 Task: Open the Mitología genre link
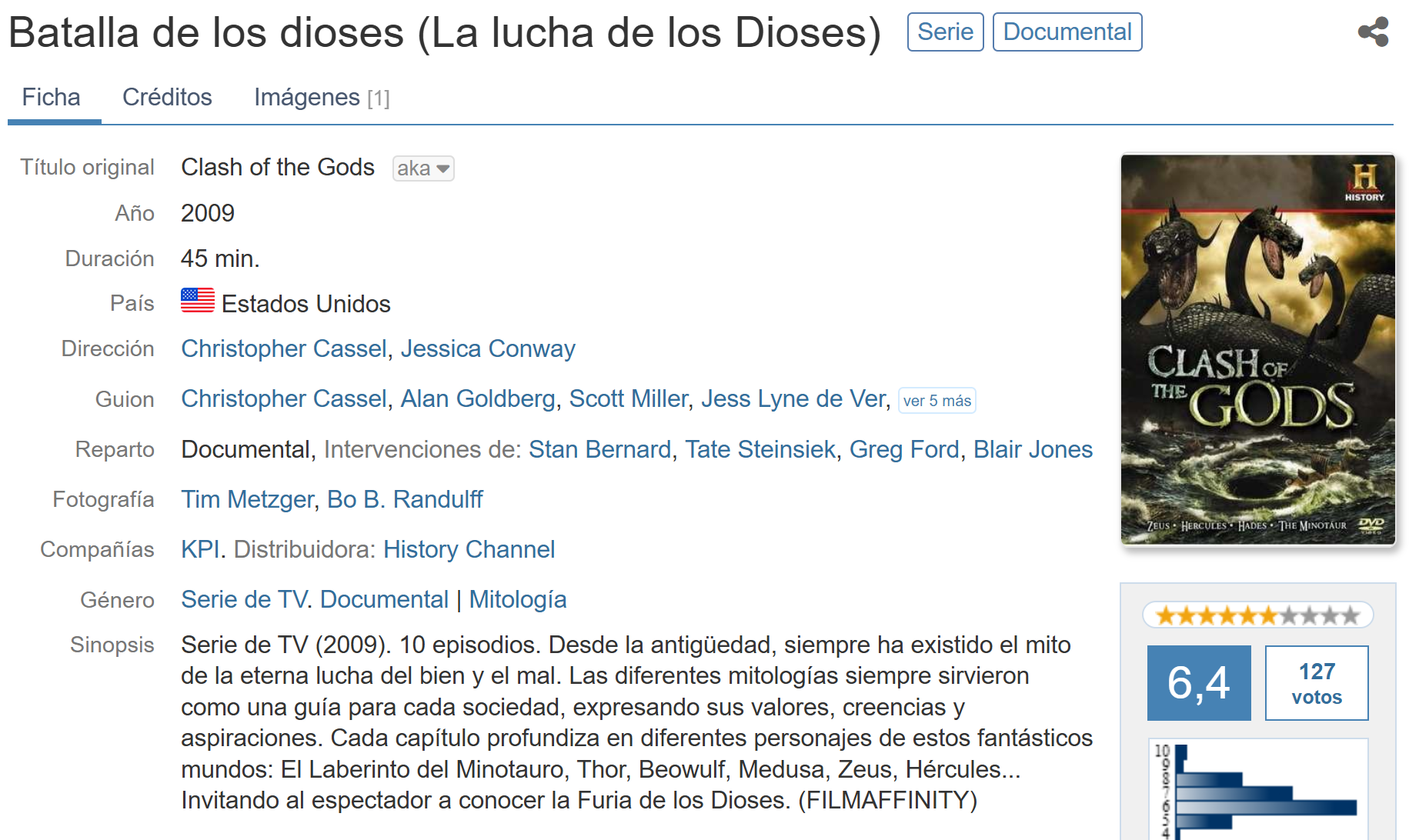coord(518,600)
